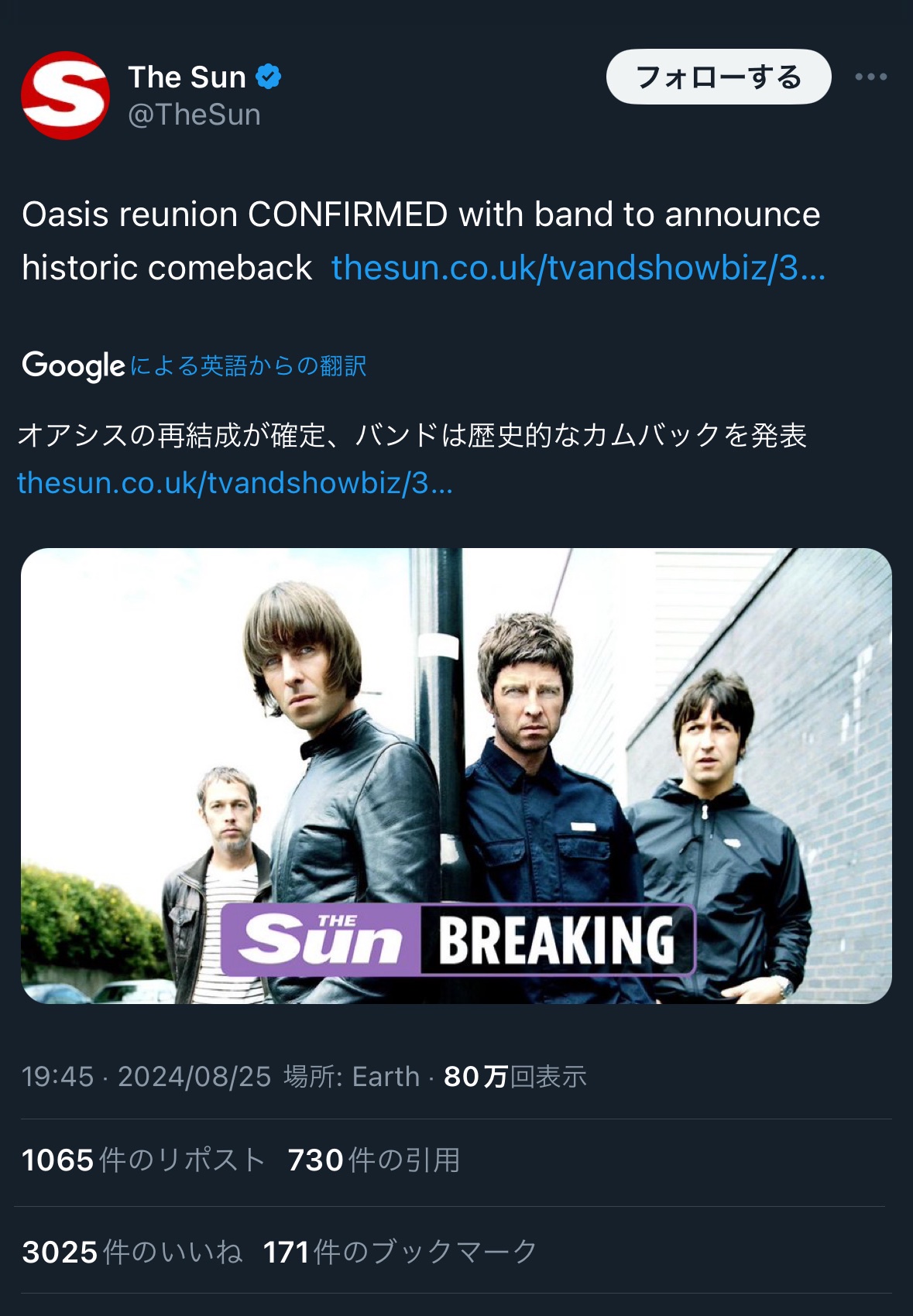Open the 場所: Earth location
Viewport: 913px width, 1316px height.
pos(352,1077)
